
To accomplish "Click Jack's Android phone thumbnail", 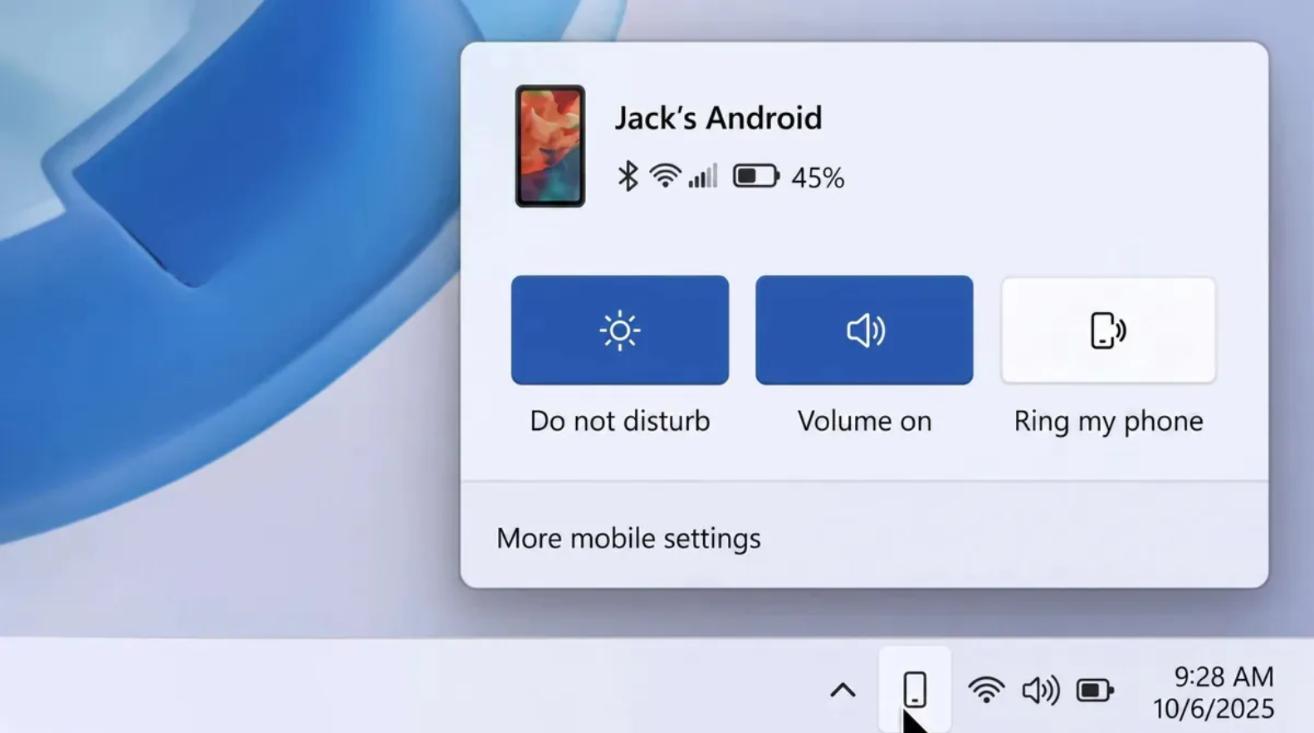I will pos(550,146).
